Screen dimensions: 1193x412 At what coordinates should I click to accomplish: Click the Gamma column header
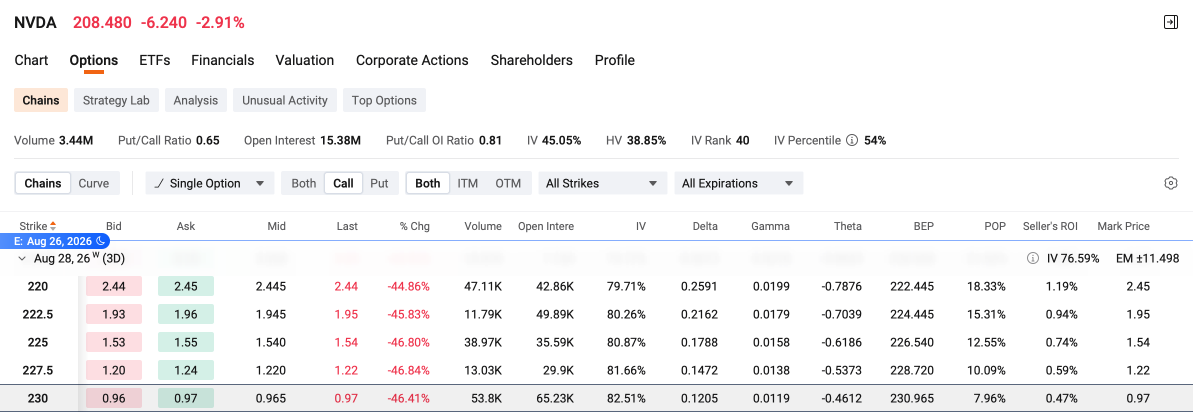coord(770,227)
